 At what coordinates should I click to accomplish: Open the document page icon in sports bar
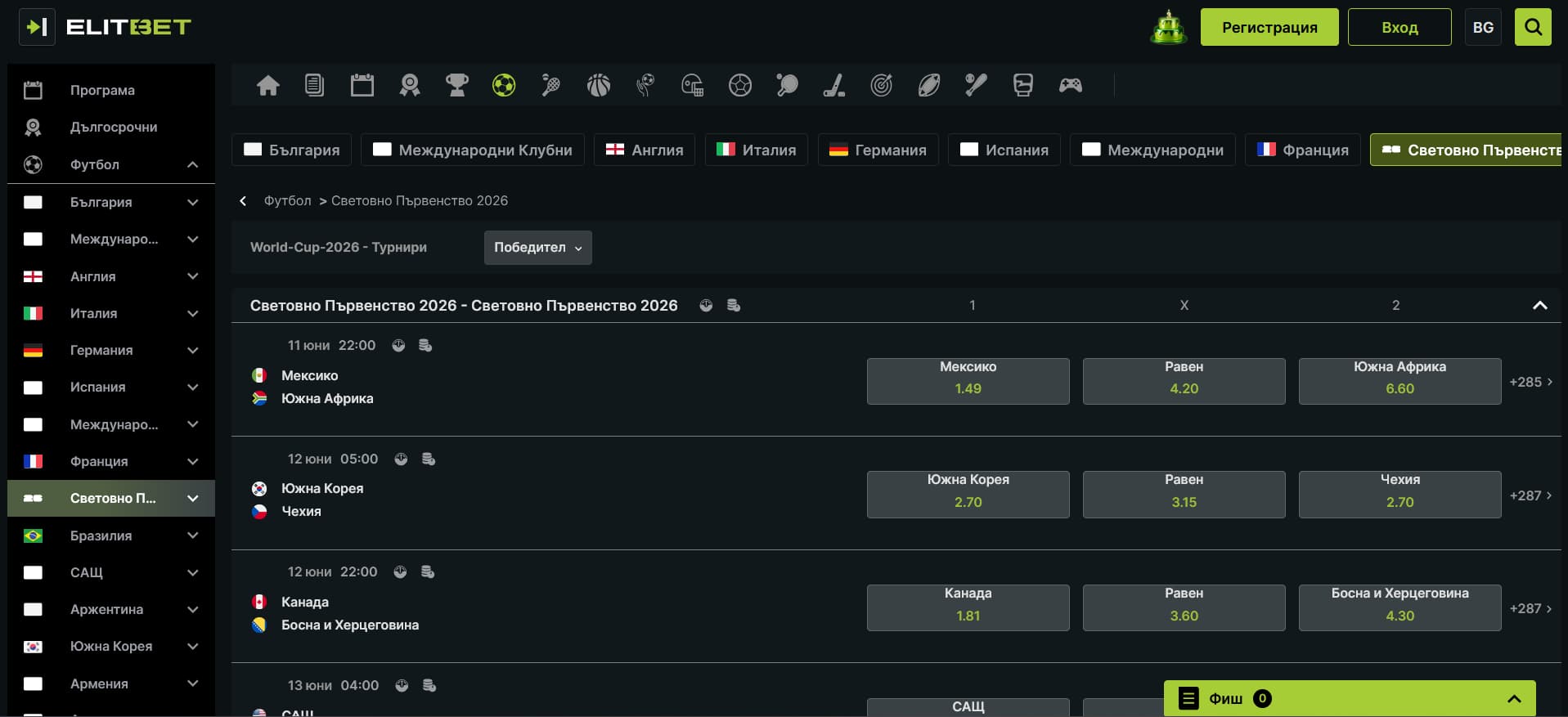[x=315, y=85]
